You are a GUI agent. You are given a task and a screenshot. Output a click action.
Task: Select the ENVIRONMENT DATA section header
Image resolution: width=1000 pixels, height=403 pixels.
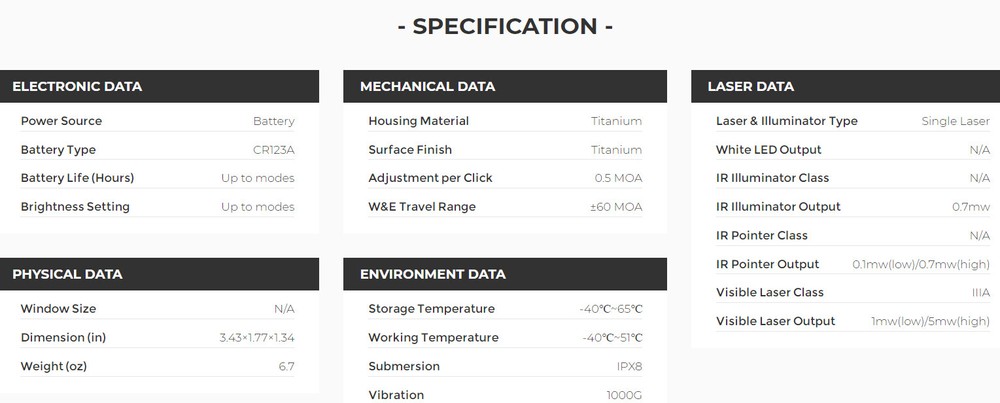point(433,274)
